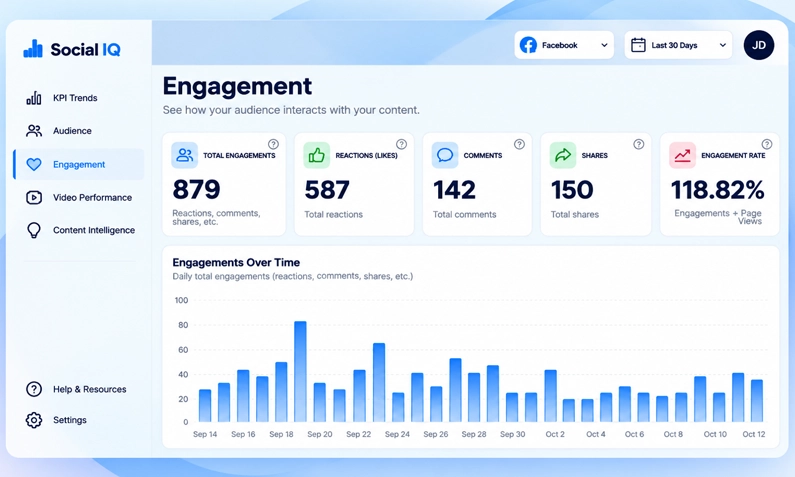The image size is (795, 477).
Task: Click the Engagements Over Time heading
Action: (236, 263)
